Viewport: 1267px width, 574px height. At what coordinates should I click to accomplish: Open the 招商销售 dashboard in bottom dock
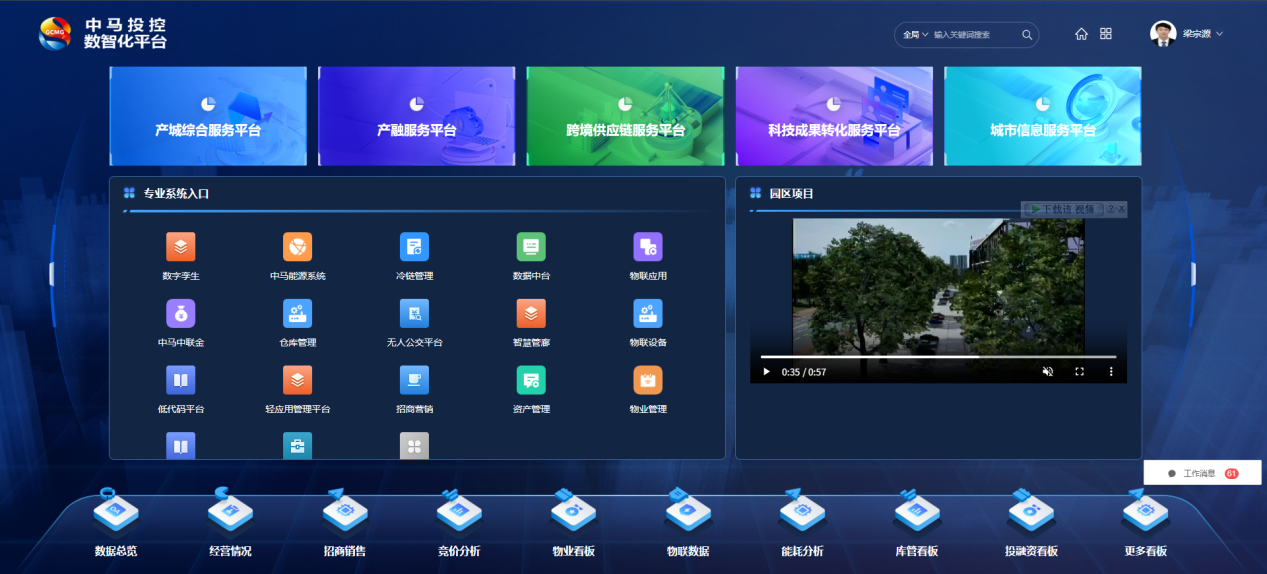345,524
